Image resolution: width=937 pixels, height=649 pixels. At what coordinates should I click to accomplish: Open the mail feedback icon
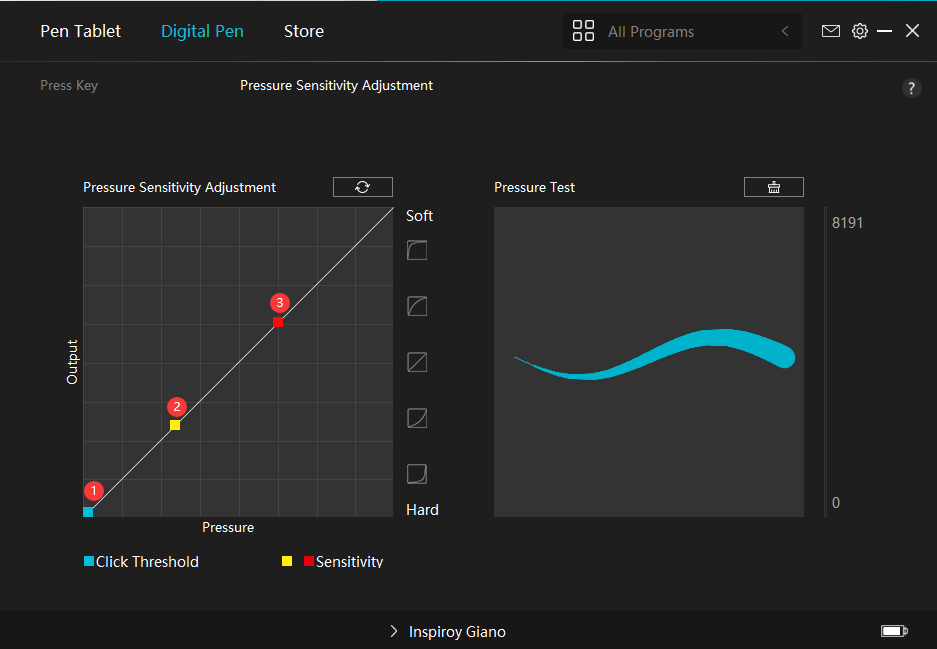(x=830, y=31)
